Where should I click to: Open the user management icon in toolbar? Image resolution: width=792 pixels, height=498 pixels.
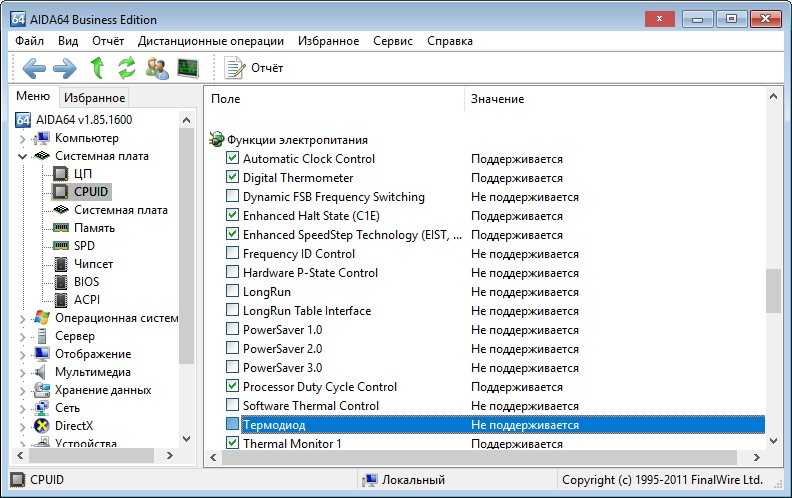pos(157,68)
